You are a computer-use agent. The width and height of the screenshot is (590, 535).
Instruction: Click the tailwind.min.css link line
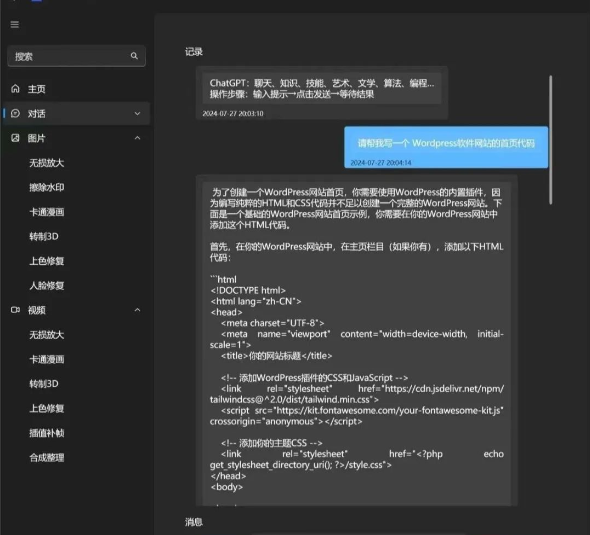tap(294, 400)
